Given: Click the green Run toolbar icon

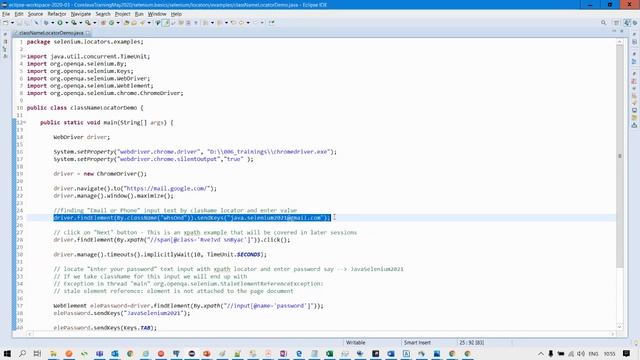Looking at the screenshot, I should (60, 22).
